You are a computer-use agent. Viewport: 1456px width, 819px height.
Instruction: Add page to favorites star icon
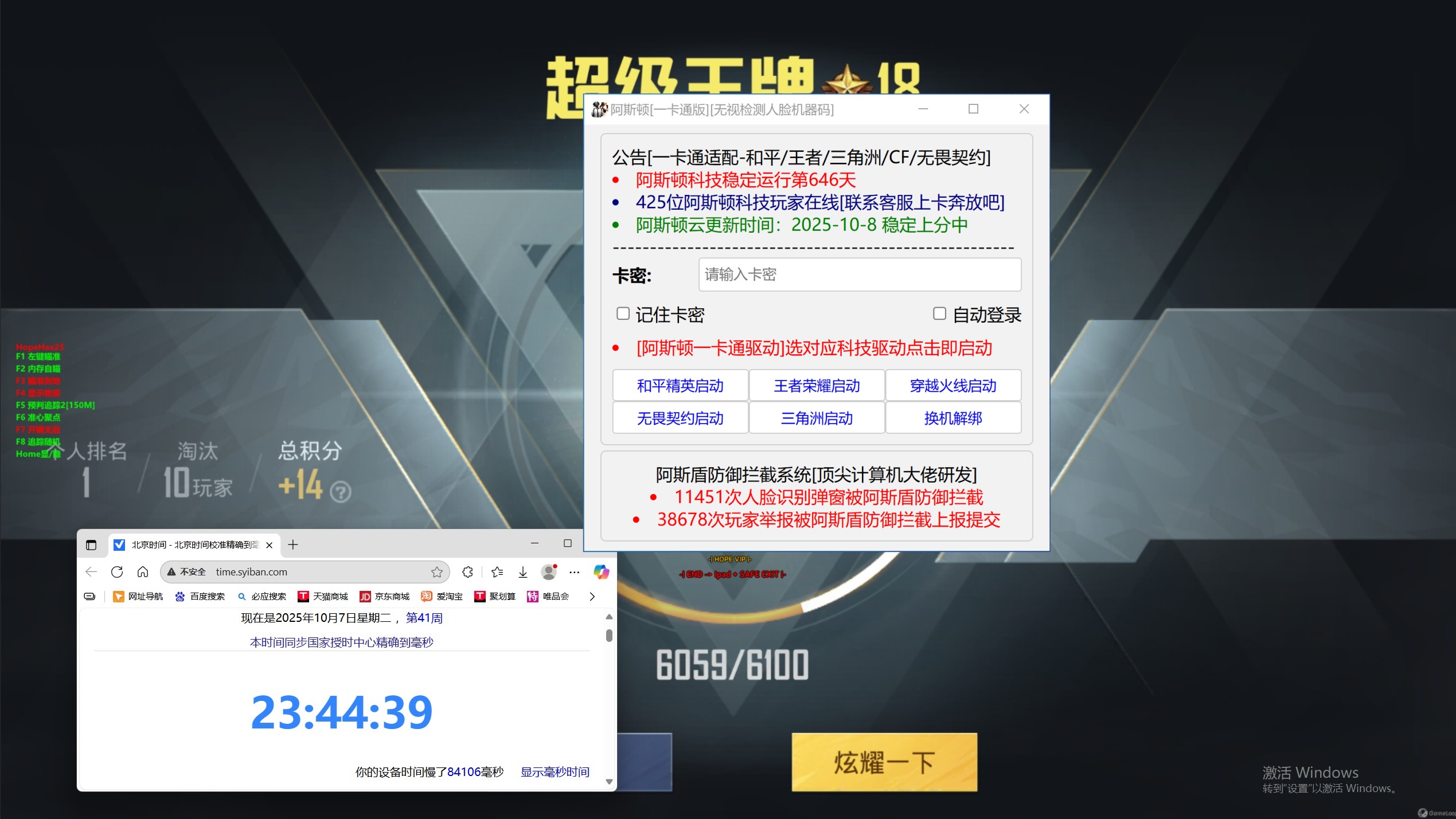(x=437, y=572)
